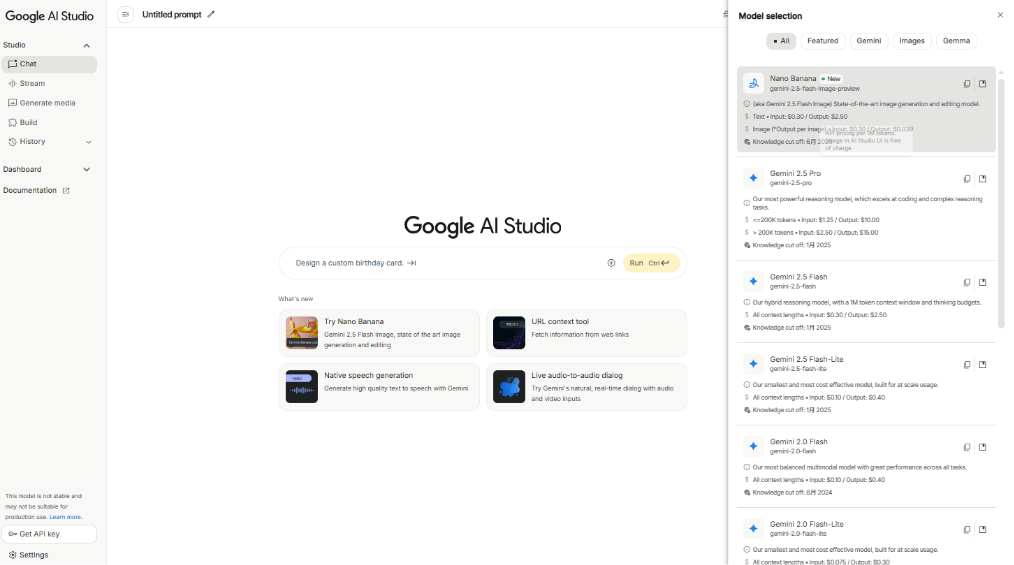The width and height of the screenshot is (1014, 565).
Task: Select the Gemini 2.5 Flash-Lite model title
Action: (806, 359)
